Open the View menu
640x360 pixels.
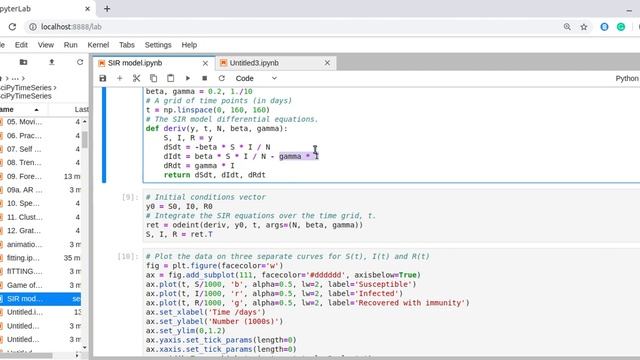[46, 45]
